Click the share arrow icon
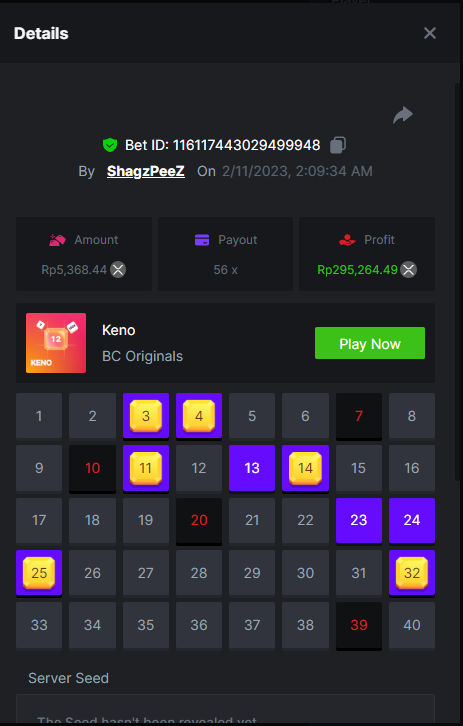Screen dimensions: 463x726 coord(403,115)
